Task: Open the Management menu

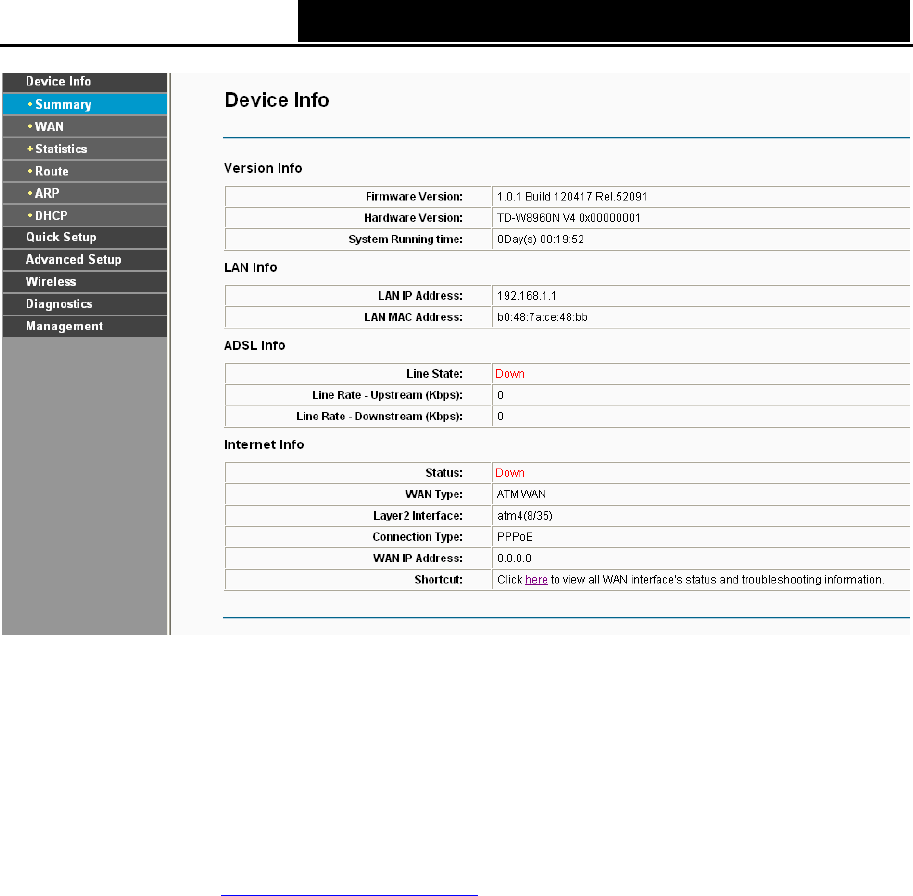Action: [84, 326]
